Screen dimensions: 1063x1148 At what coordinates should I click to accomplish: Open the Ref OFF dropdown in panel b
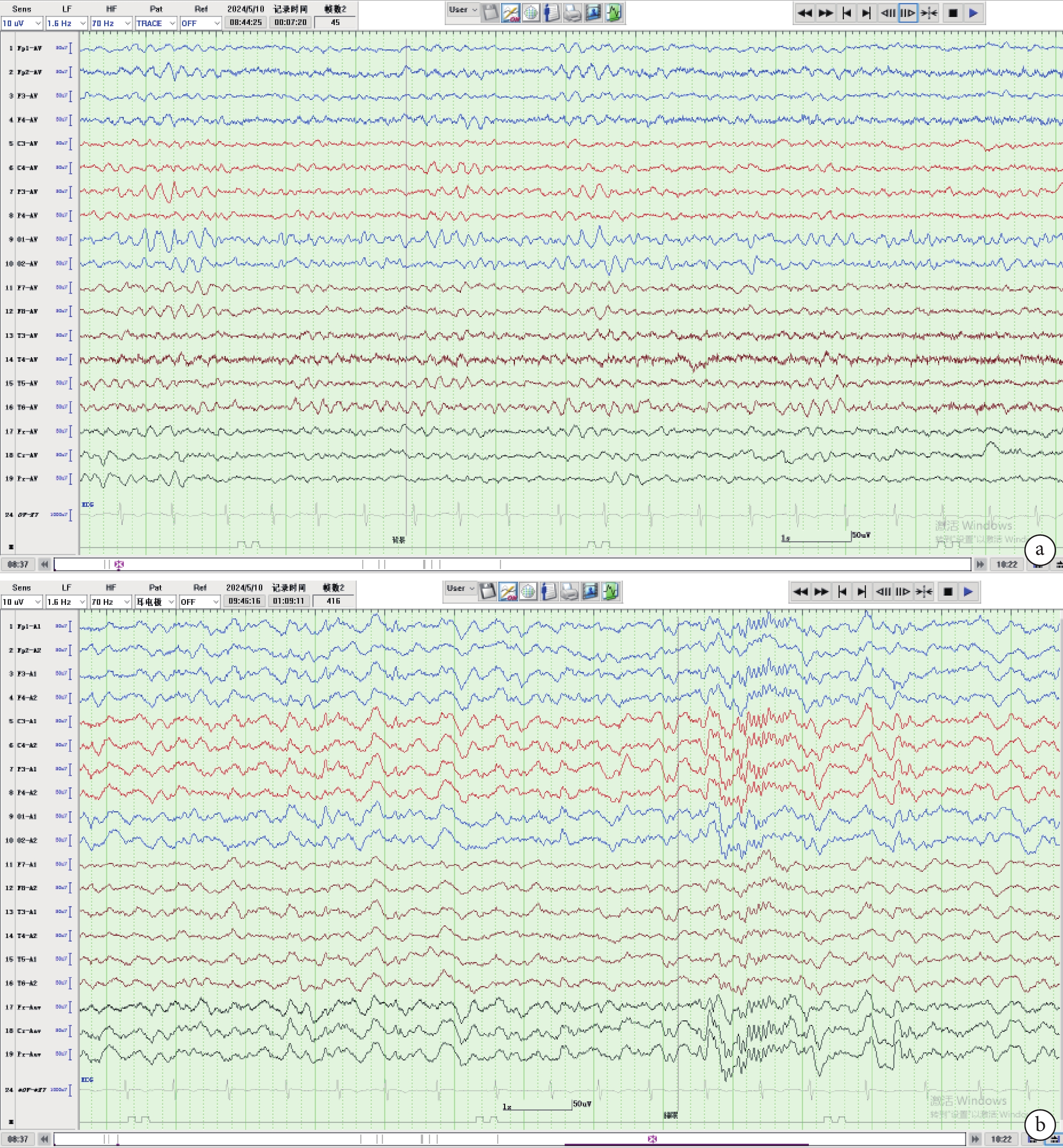click(199, 602)
